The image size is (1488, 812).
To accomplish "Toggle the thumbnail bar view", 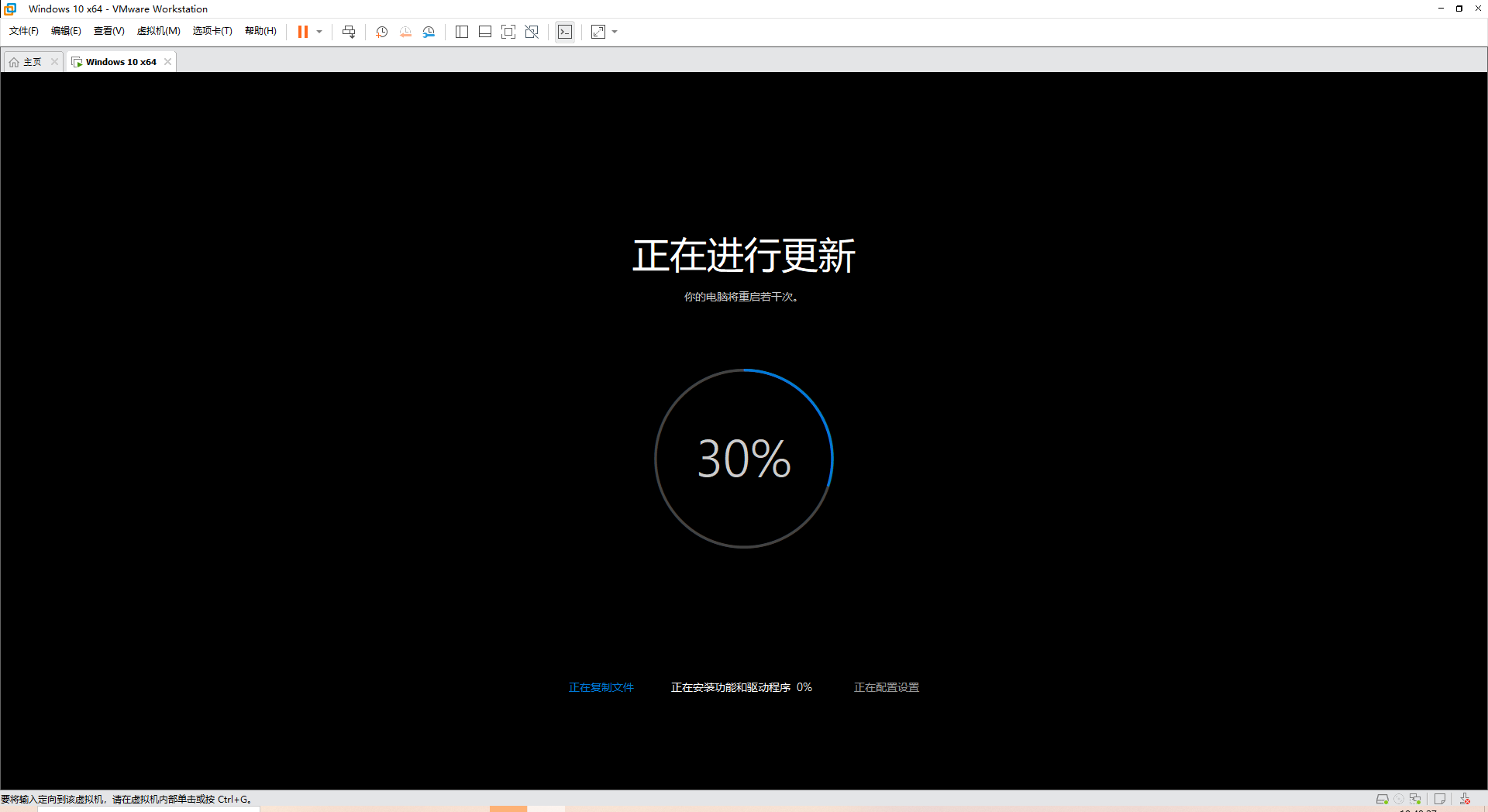I will [485, 32].
